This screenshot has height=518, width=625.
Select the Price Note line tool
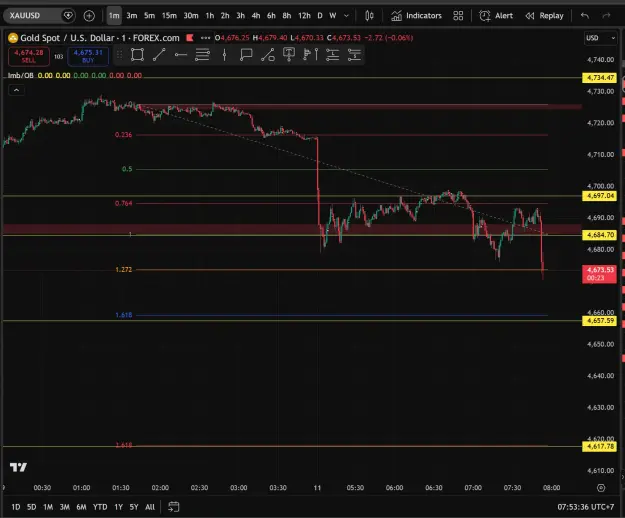(x=267, y=55)
